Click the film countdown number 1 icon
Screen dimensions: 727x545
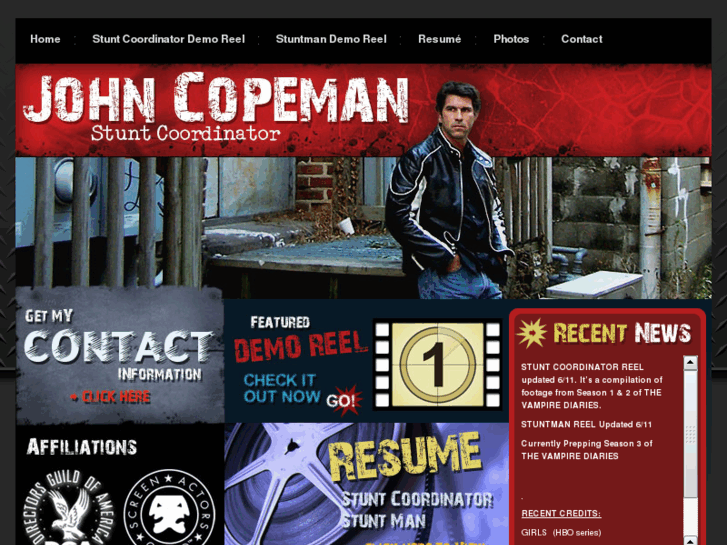pos(438,364)
